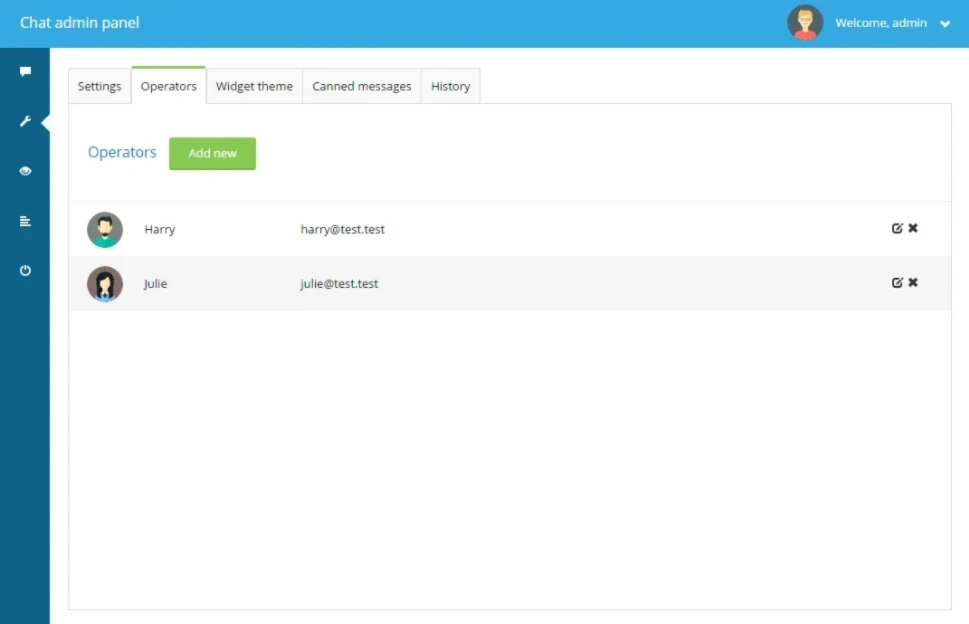This screenshot has width=969, height=624.
Task: Expand the Welcome, admin dropdown arrow
Action: click(945, 24)
